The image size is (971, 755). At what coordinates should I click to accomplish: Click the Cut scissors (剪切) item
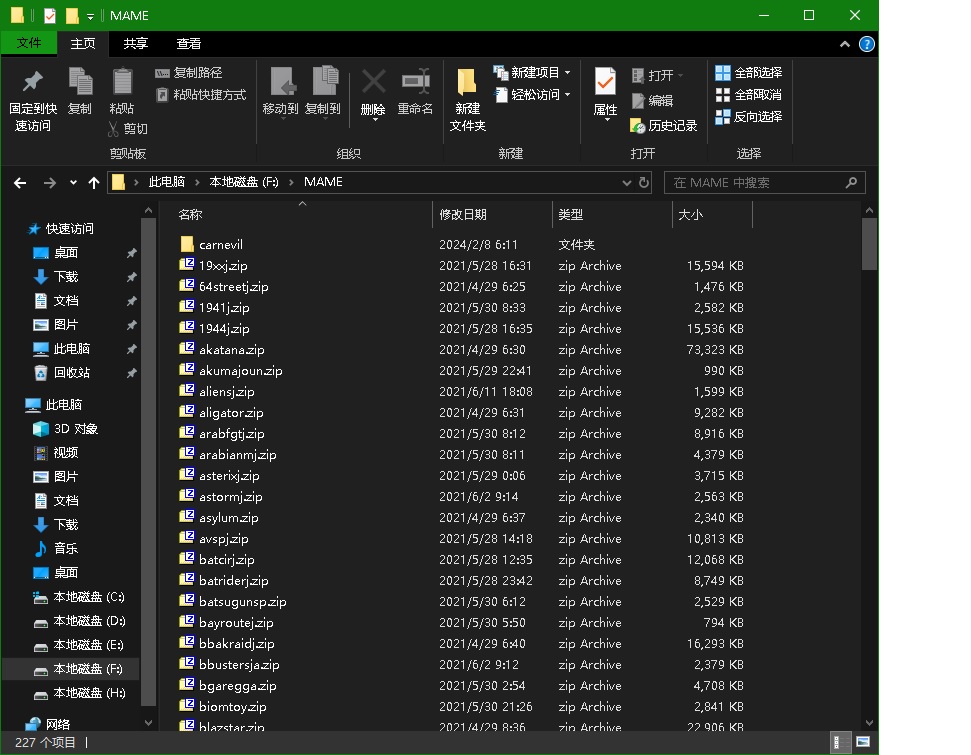click(128, 128)
